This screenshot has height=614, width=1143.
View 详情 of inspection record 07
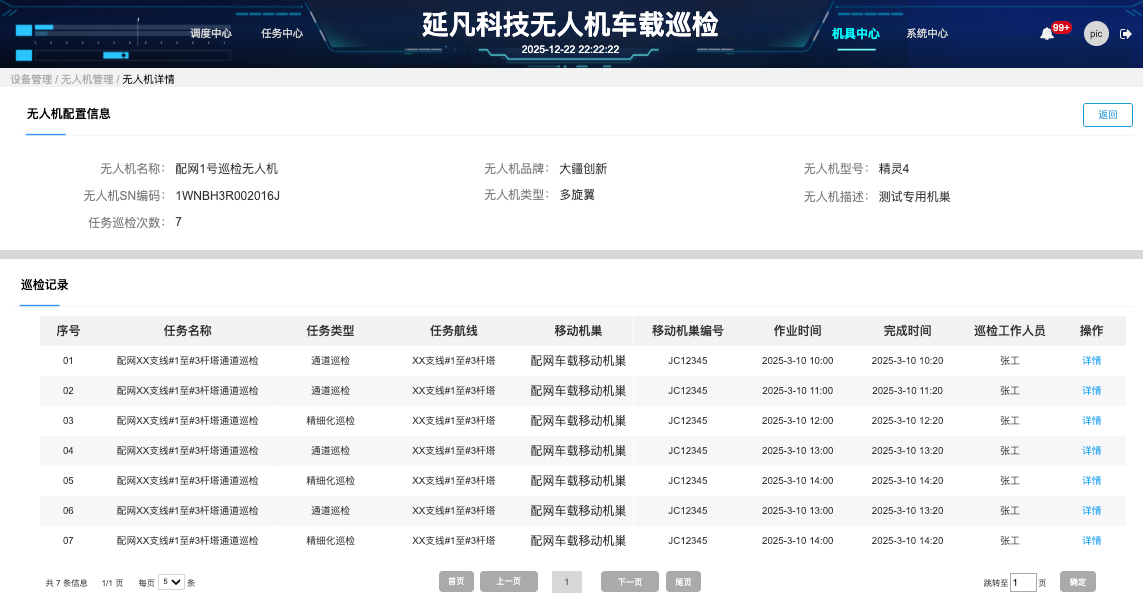tap(1090, 540)
